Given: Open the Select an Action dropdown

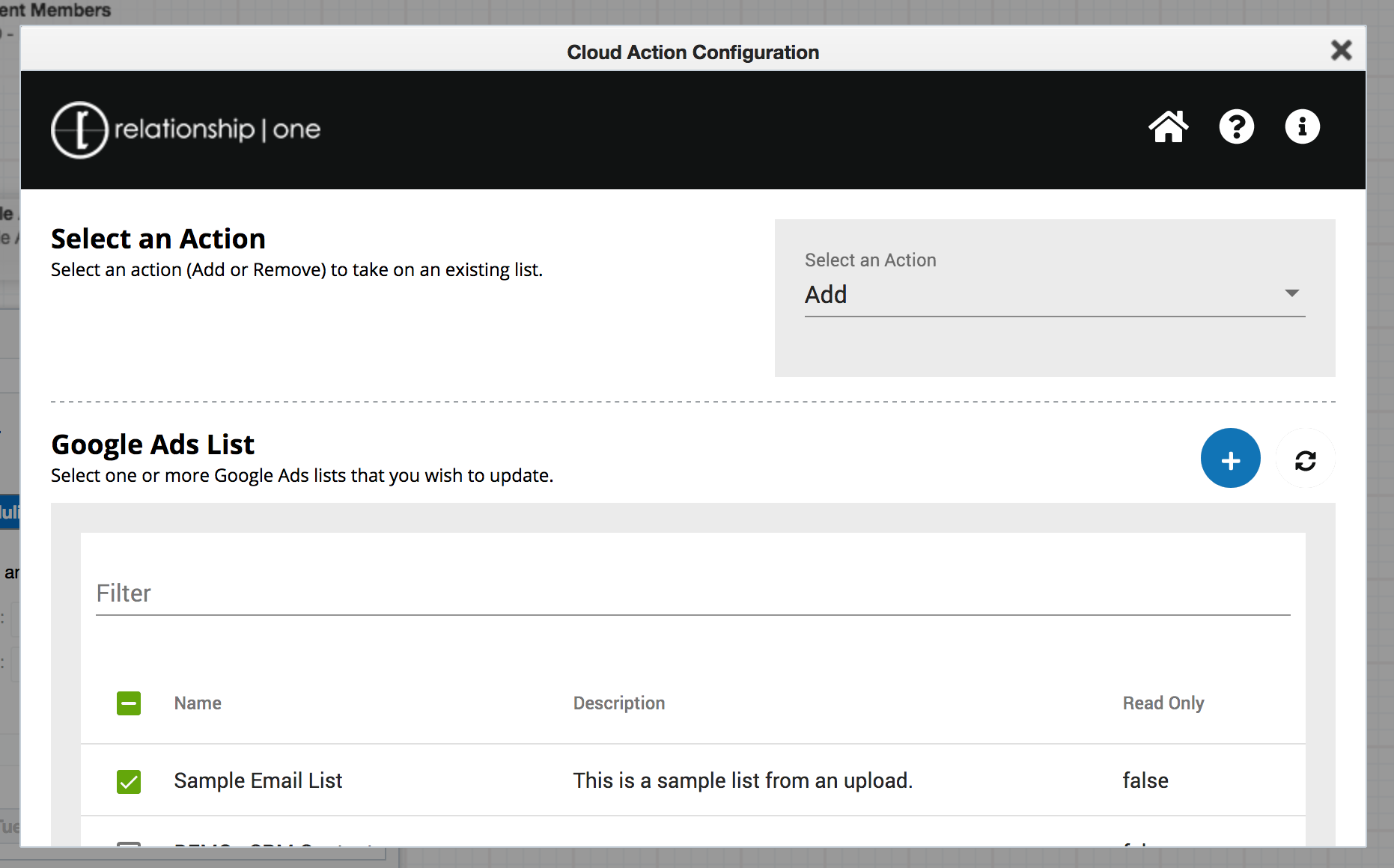Looking at the screenshot, I should (x=1054, y=295).
